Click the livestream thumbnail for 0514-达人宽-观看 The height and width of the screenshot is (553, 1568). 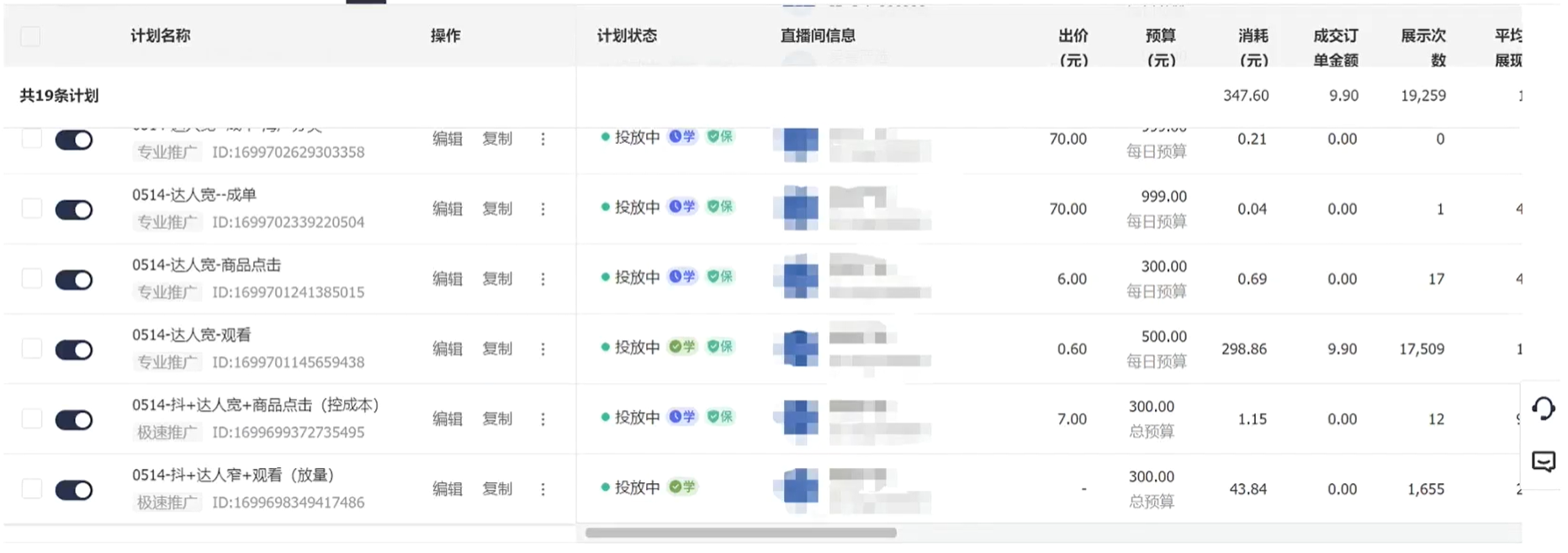pos(799,348)
